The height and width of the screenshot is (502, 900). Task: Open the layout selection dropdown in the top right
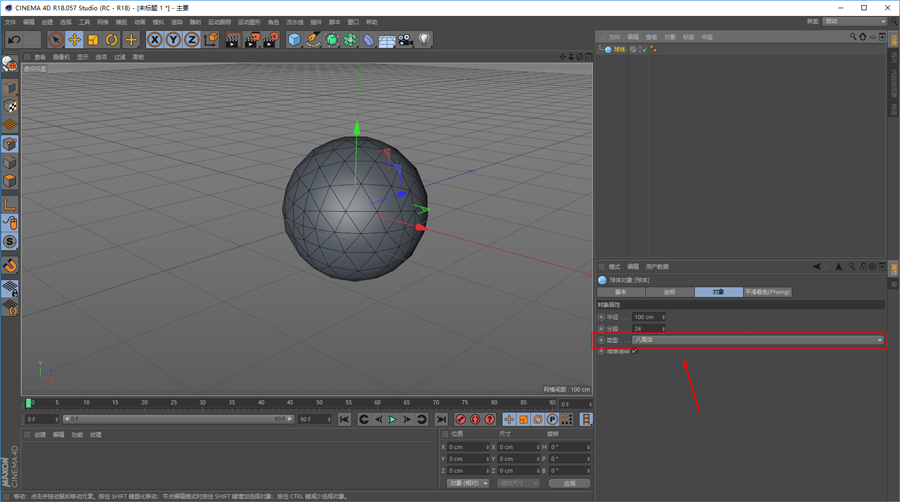pyautogui.click(x=855, y=22)
